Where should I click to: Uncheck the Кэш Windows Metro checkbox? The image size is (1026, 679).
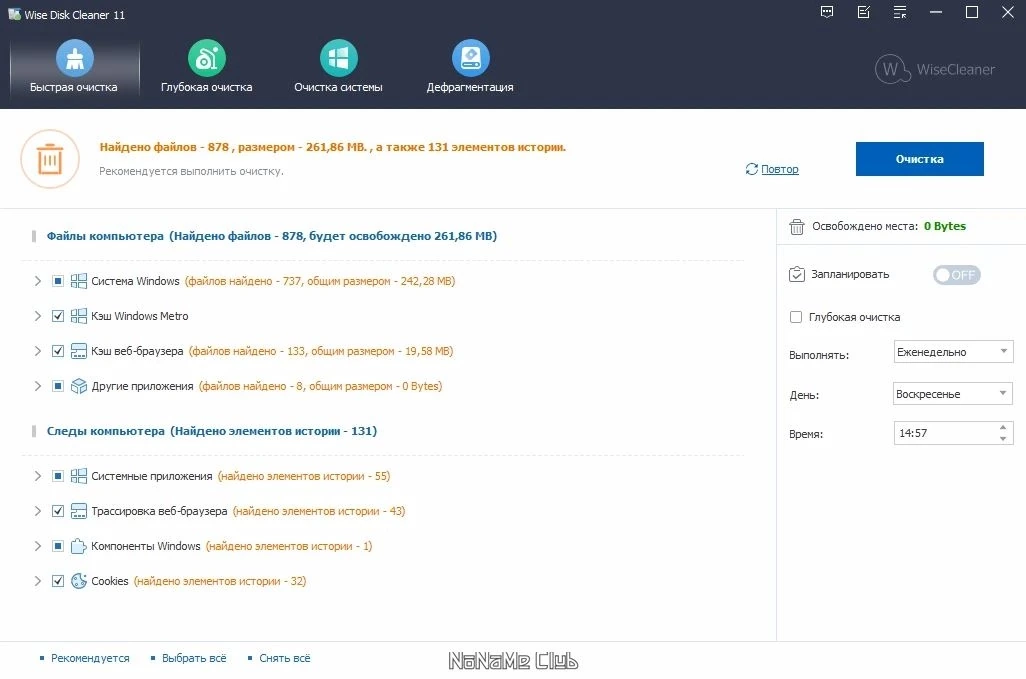point(58,316)
